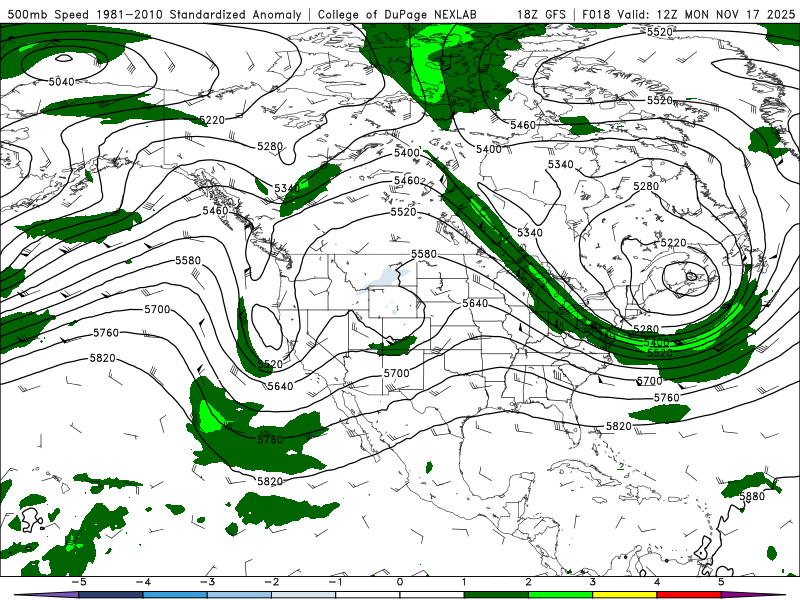The image size is (800, 600).
Task: Click the '-3' color scale label
Action: [207, 582]
